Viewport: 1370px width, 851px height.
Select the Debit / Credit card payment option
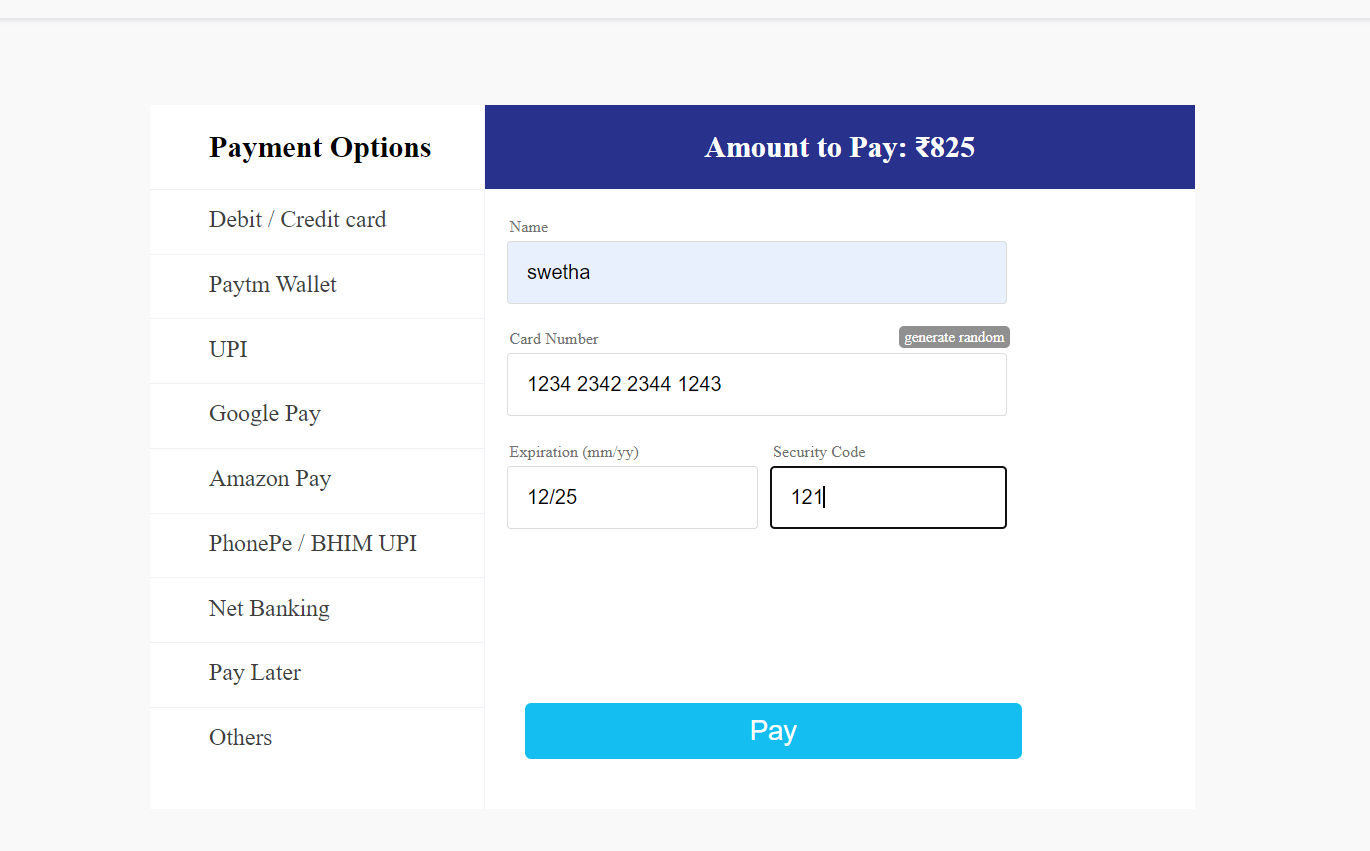297,220
